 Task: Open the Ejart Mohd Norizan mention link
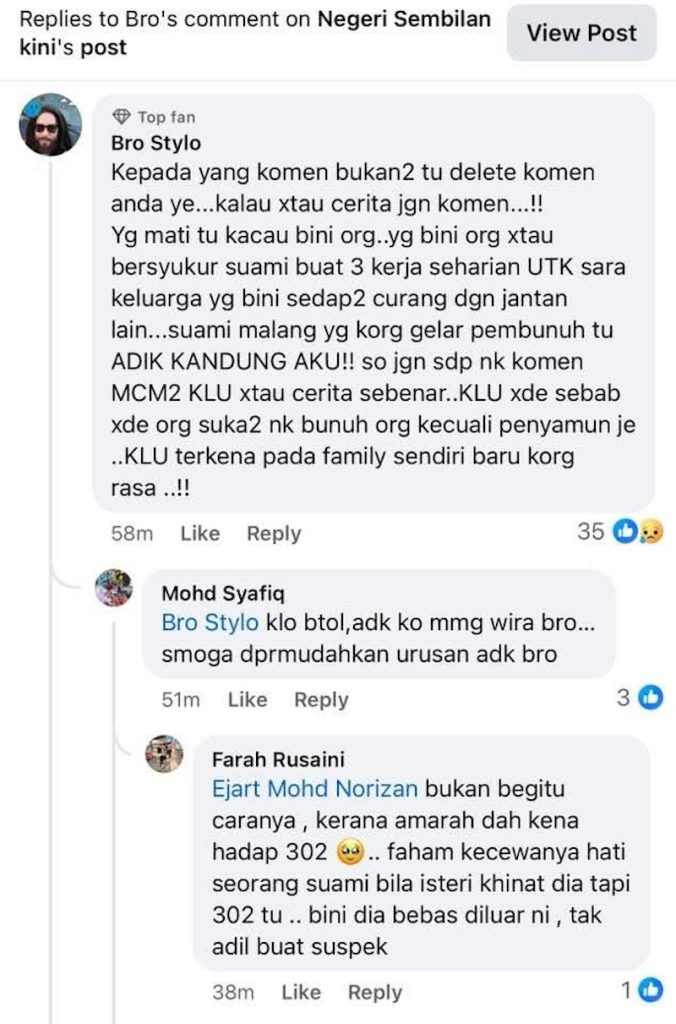tap(315, 788)
